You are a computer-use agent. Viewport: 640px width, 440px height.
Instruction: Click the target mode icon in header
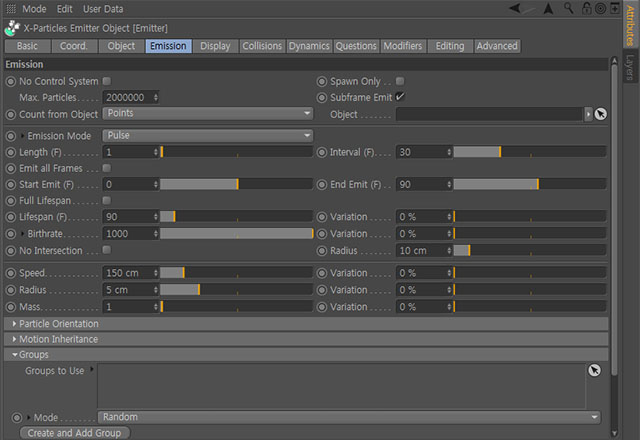(600, 8)
